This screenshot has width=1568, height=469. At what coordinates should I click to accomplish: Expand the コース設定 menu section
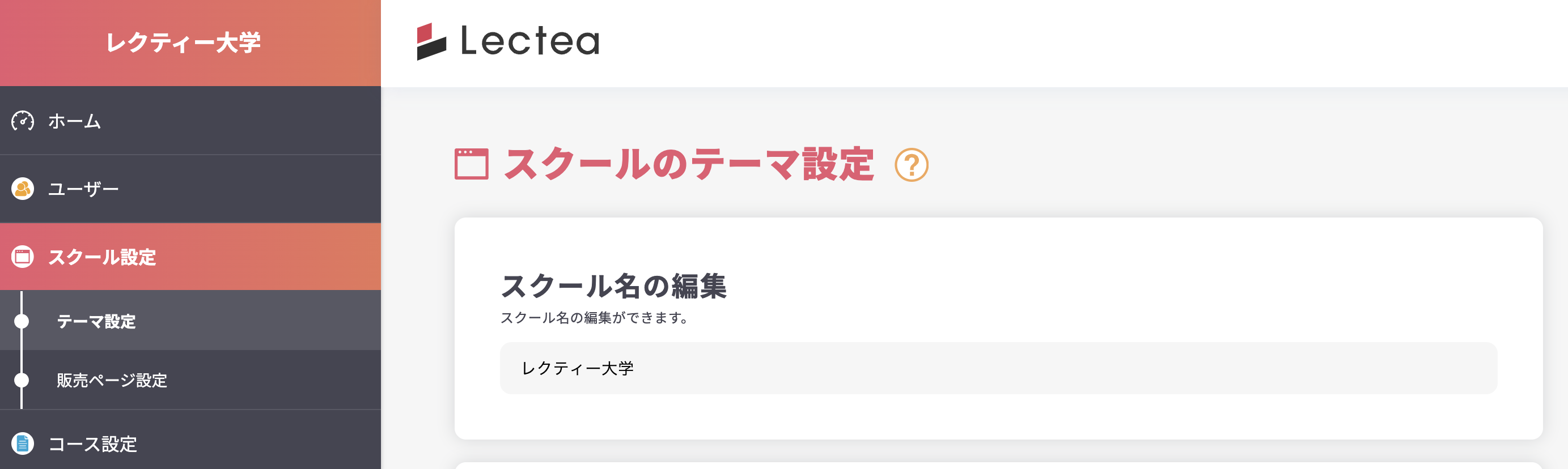pyautogui.click(x=92, y=444)
